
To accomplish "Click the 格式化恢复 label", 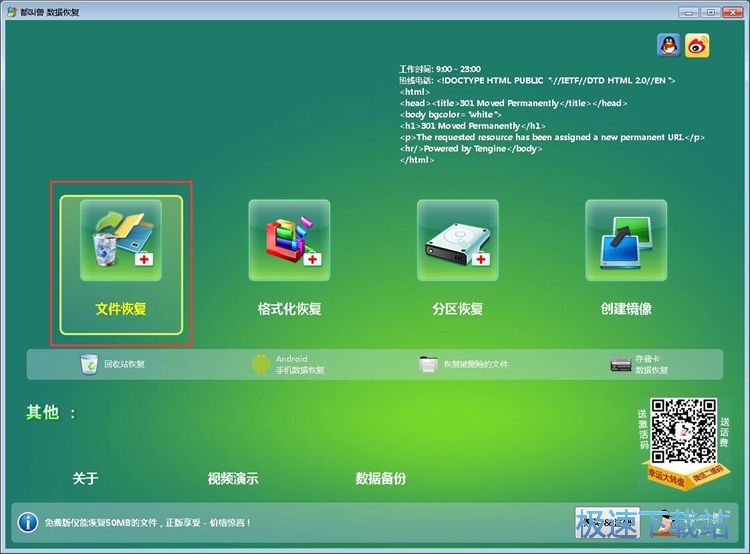I will point(289,309).
